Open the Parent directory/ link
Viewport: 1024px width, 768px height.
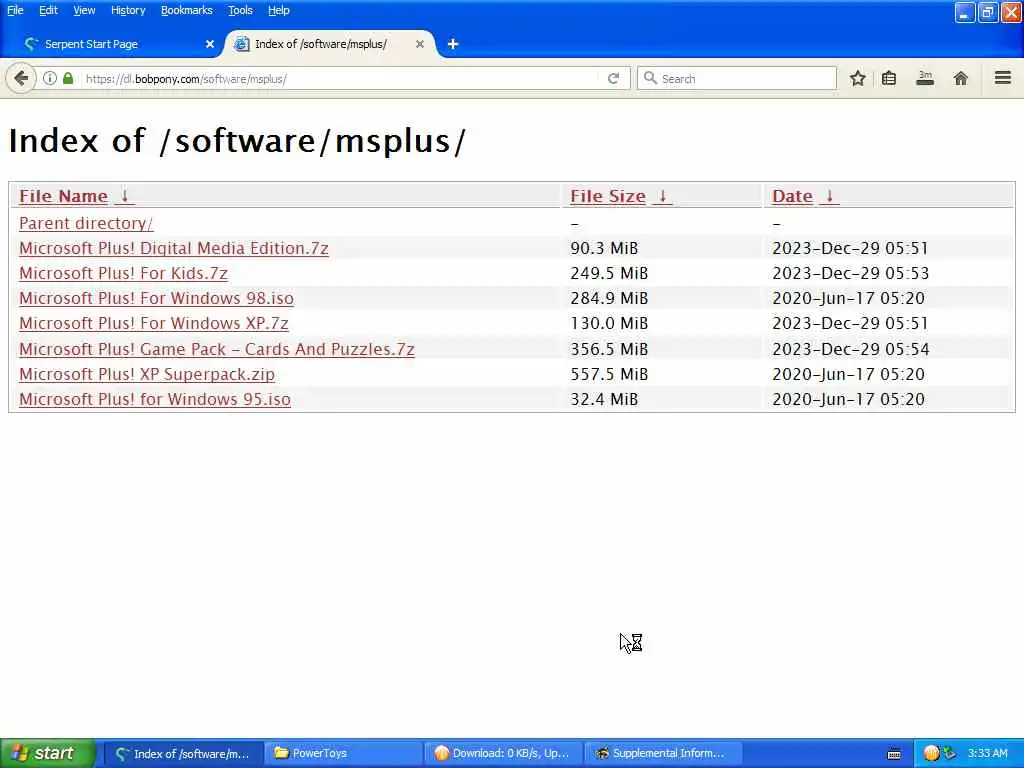pyautogui.click(x=86, y=223)
